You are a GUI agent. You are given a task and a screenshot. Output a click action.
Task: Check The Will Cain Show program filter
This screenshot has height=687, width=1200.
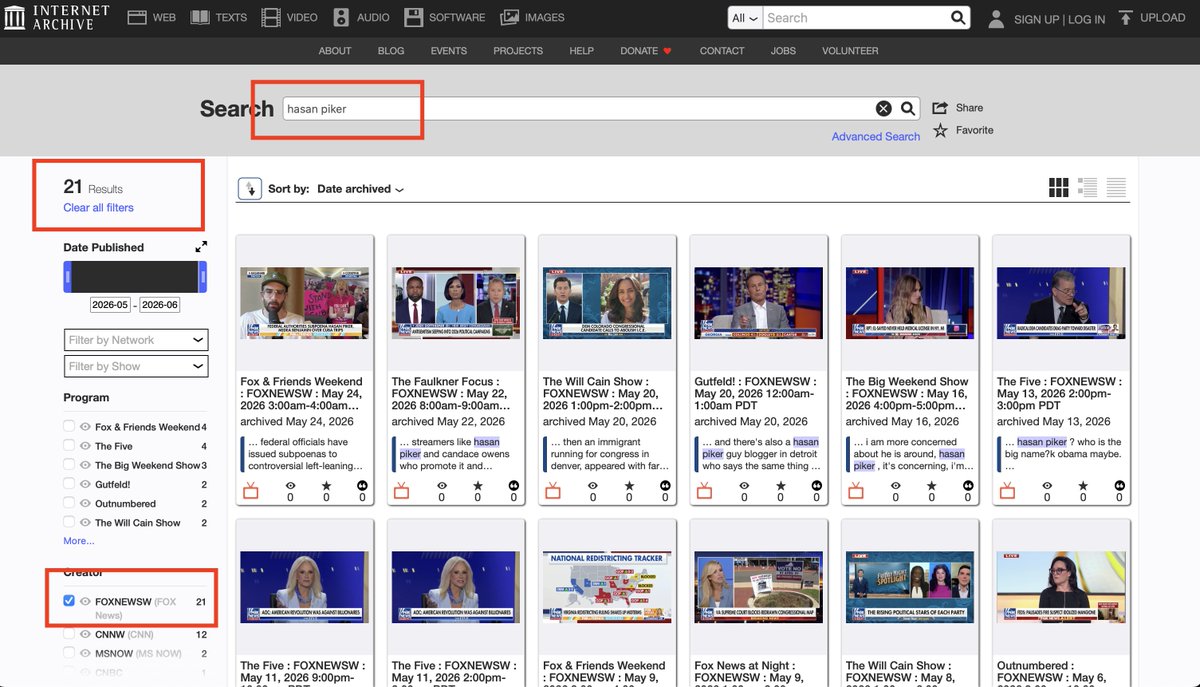(x=69, y=522)
